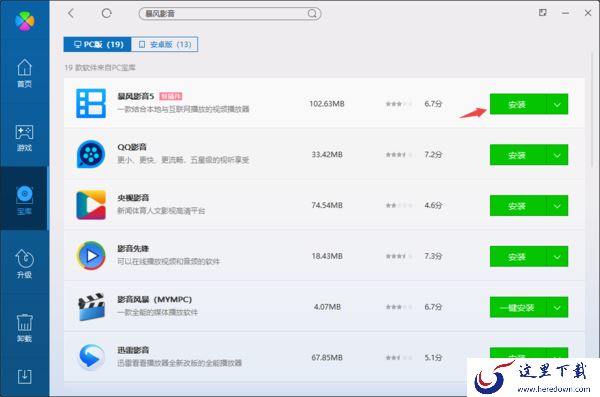The width and height of the screenshot is (600, 397).
Task: Click the 67.85MB size of 迅雷影音
Action: (327, 358)
